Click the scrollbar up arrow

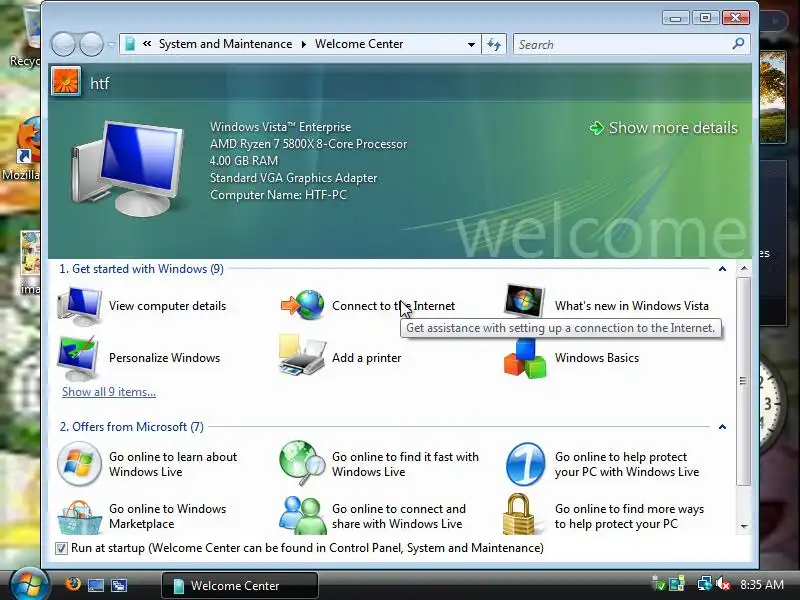tap(744, 268)
